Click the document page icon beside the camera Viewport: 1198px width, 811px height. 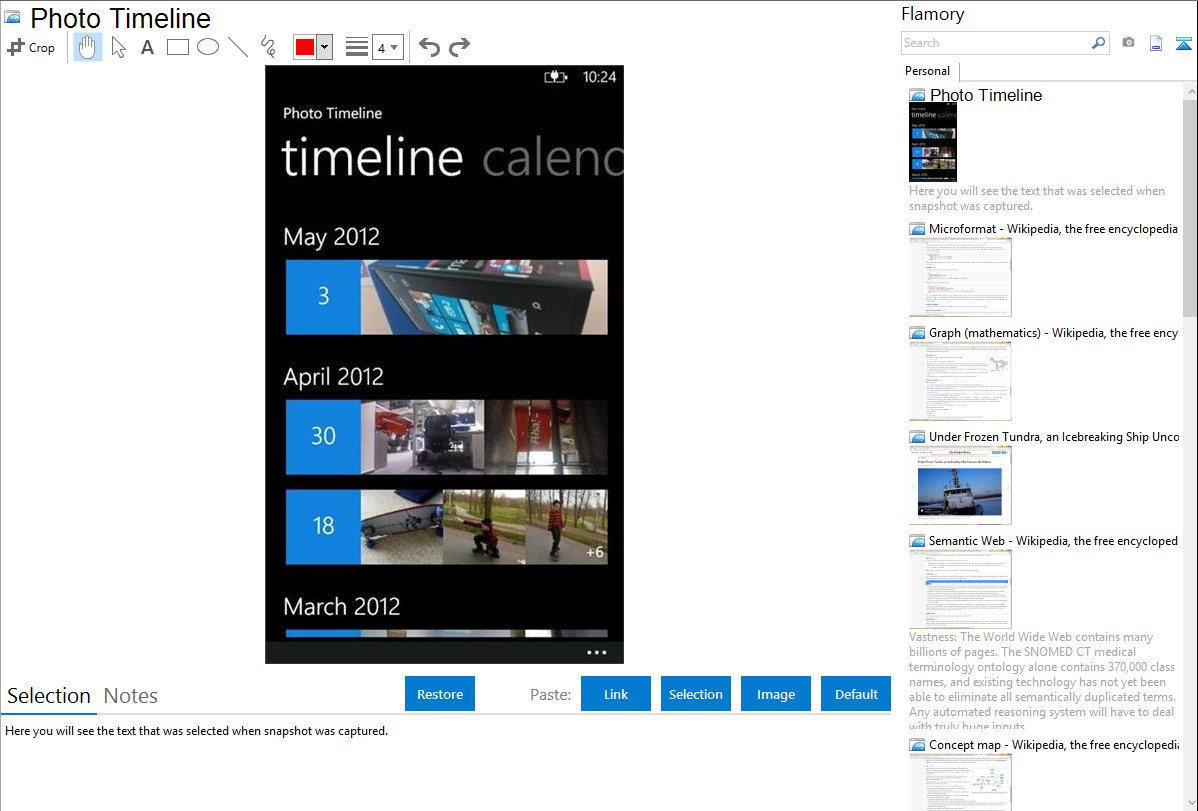[x=1156, y=44]
